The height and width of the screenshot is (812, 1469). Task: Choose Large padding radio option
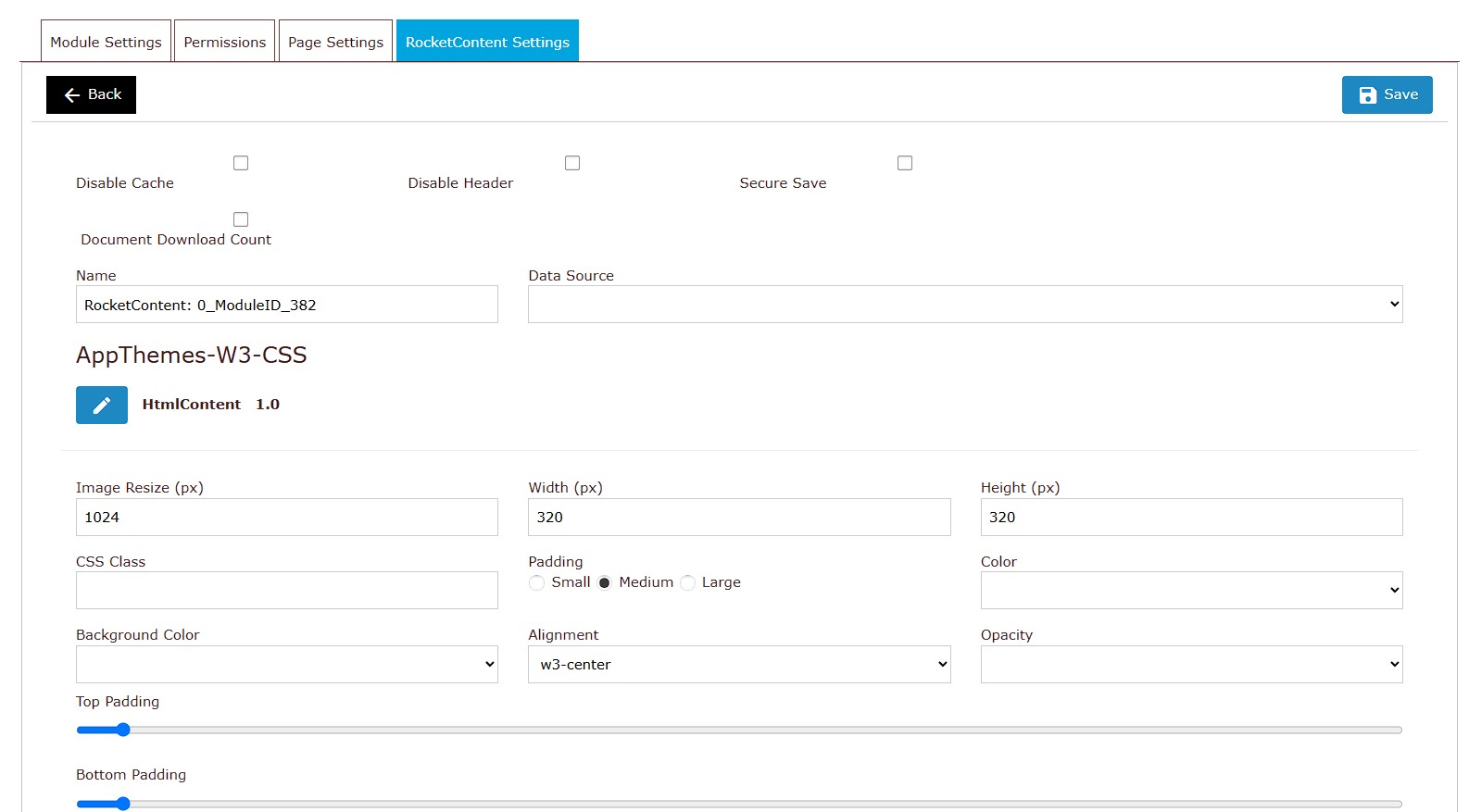click(x=687, y=582)
